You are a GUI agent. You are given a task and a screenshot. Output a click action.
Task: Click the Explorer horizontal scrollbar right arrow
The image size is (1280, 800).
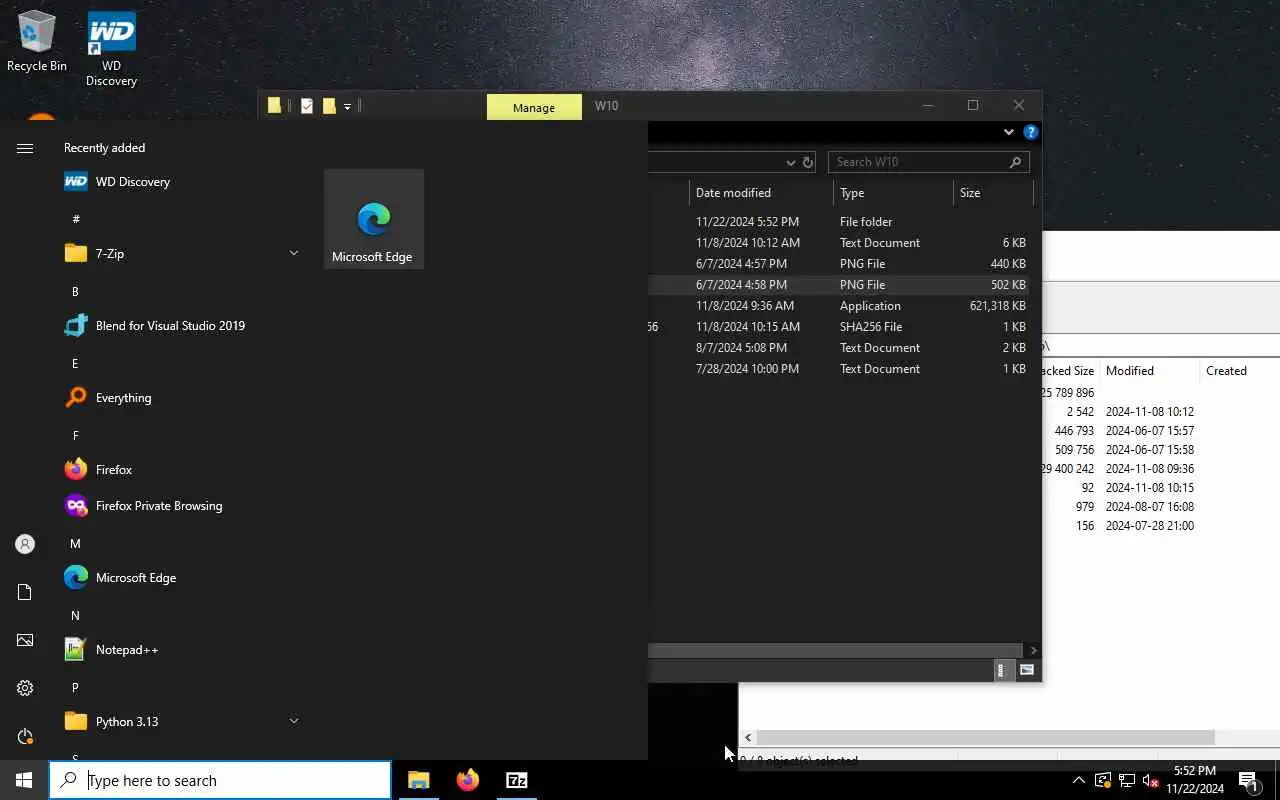pyautogui.click(x=1033, y=650)
